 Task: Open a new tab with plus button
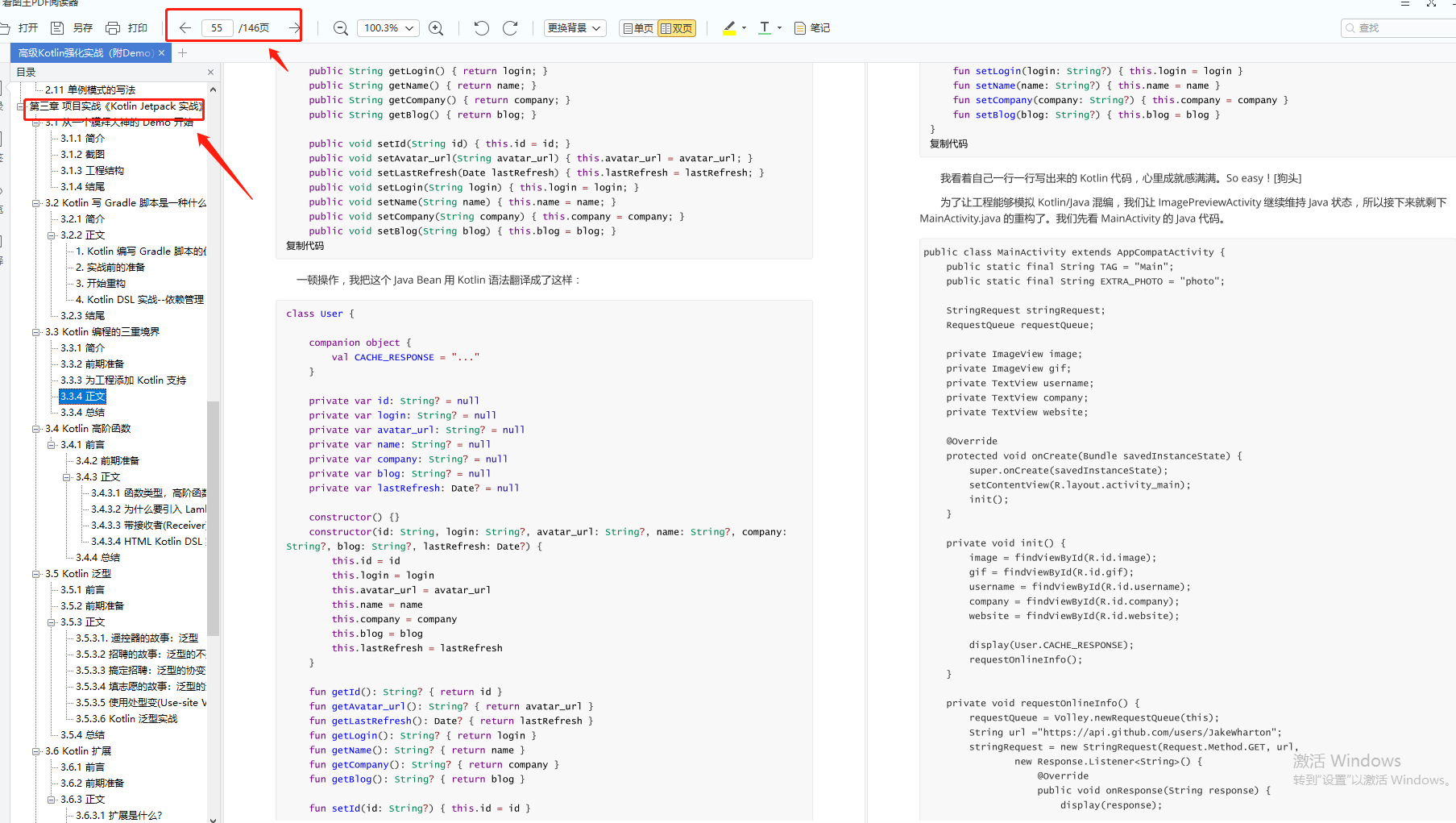click(183, 53)
